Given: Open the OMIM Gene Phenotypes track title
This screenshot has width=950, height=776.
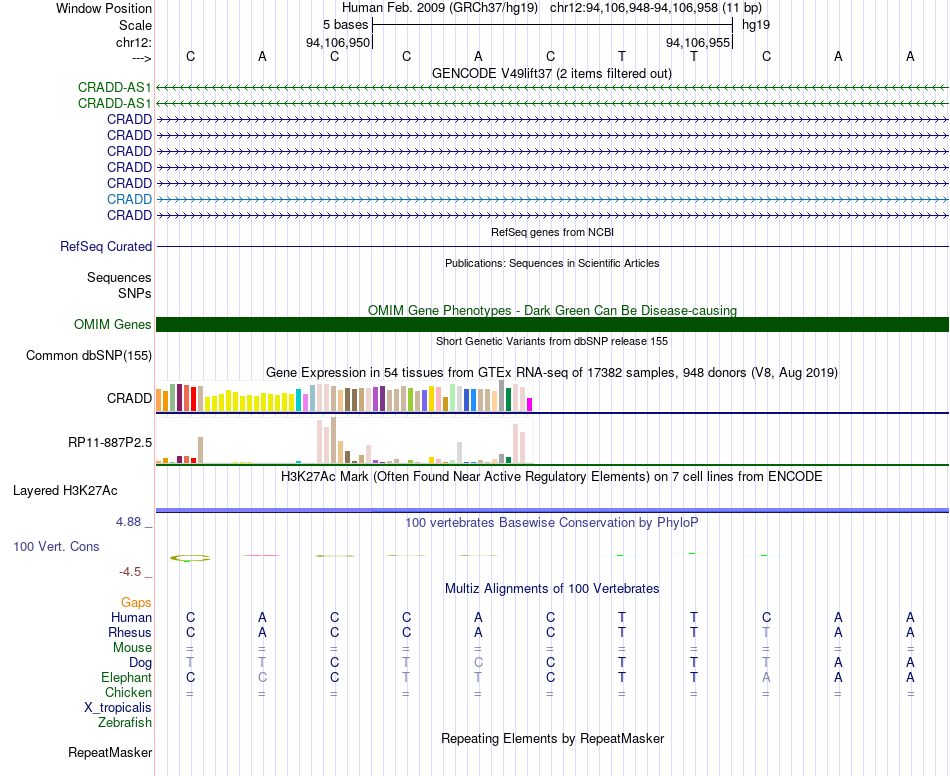Looking at the screenshot, I should 552,310.
